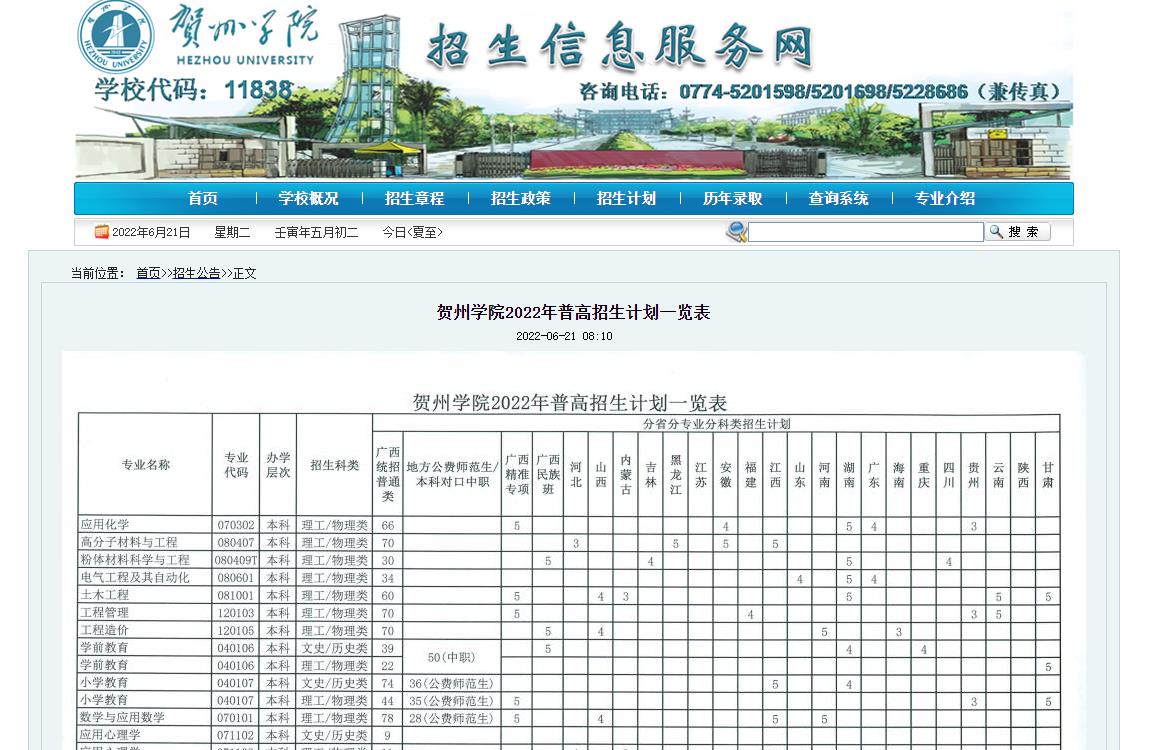Focus the site search input field

click(x=865, y=232)
